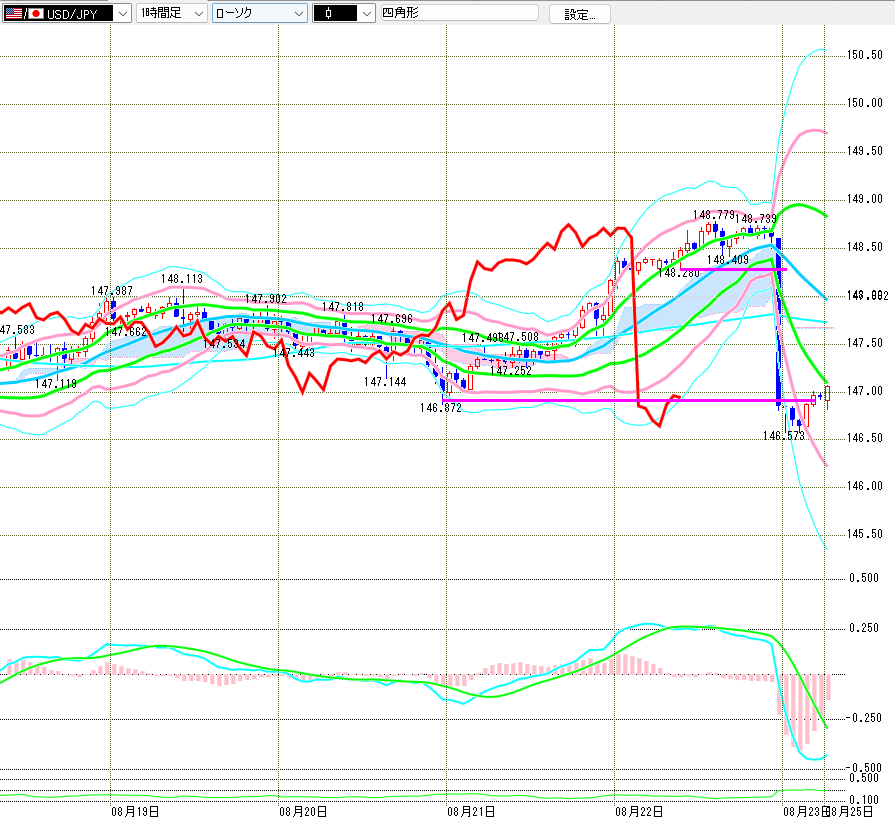Click the 0.250 MACD axis label
The width and height of the screenshot is (895, 820).
pos(864,628)
